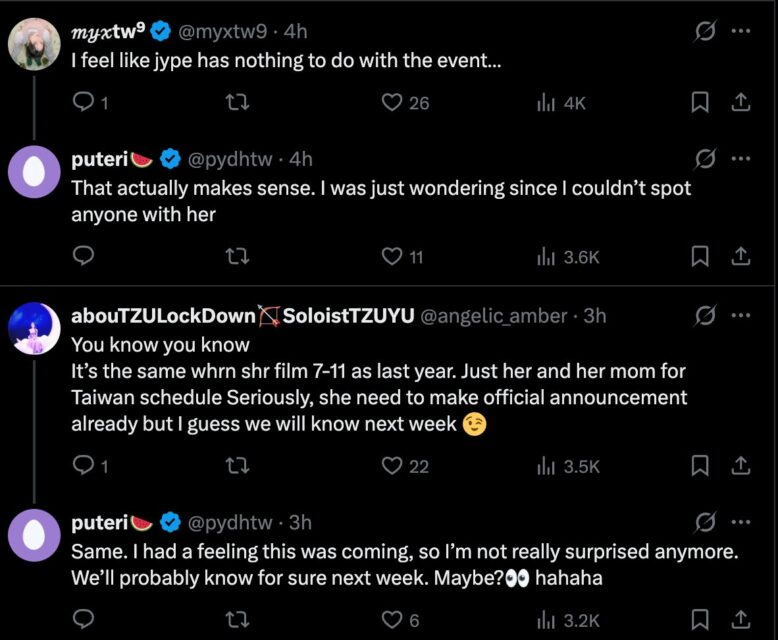The image size is (778, 640).
Task: Reply to myxtw9's tweet about jype
Action: tap(90, 103)
